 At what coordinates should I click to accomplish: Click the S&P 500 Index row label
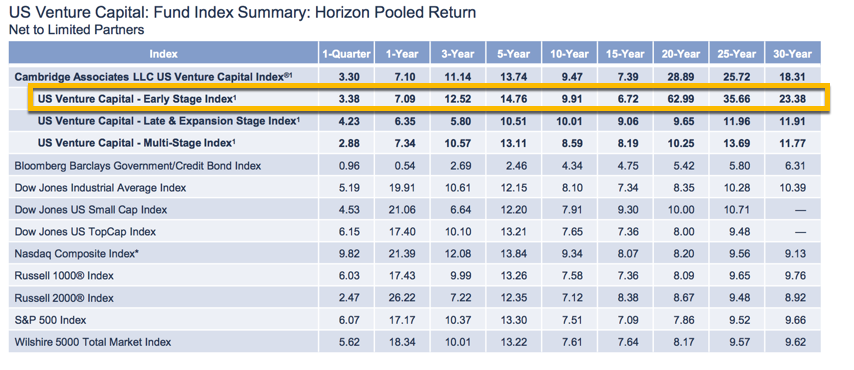51,320
